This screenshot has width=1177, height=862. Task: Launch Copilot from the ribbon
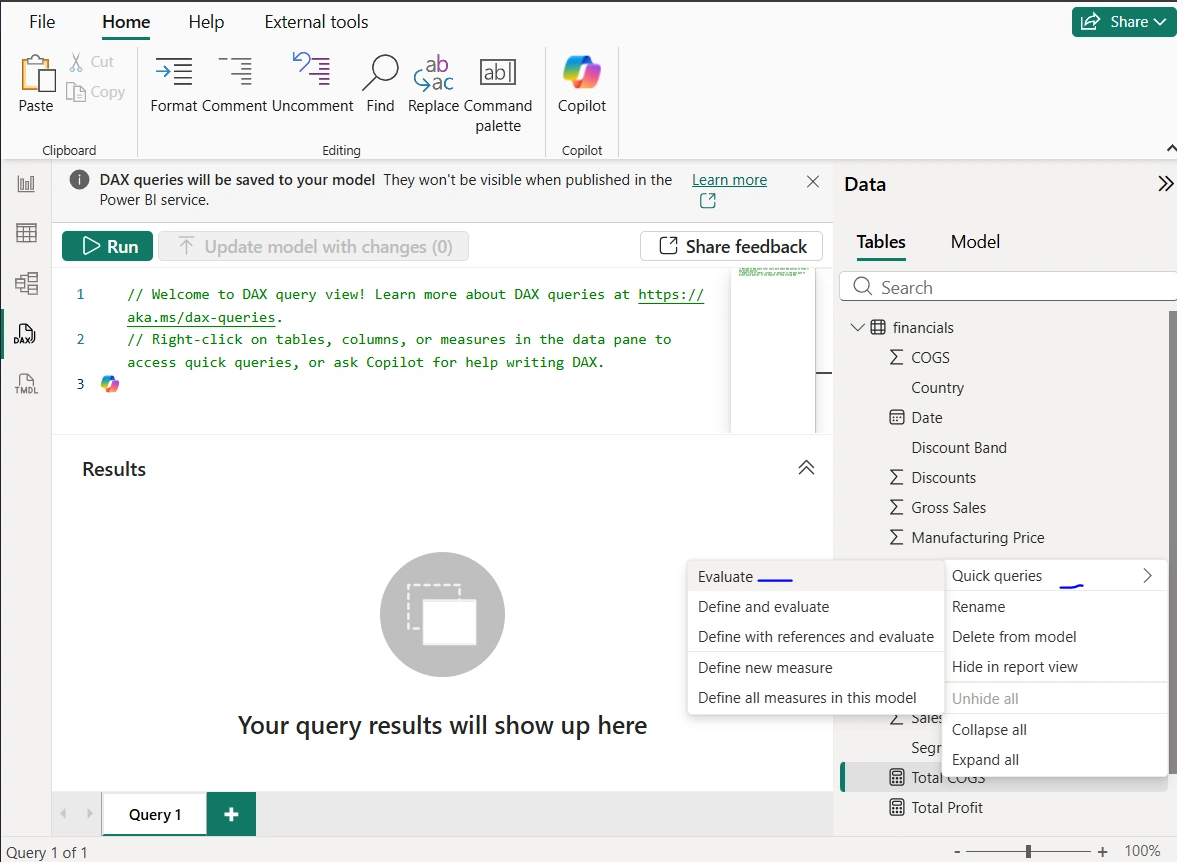(582, 72)
